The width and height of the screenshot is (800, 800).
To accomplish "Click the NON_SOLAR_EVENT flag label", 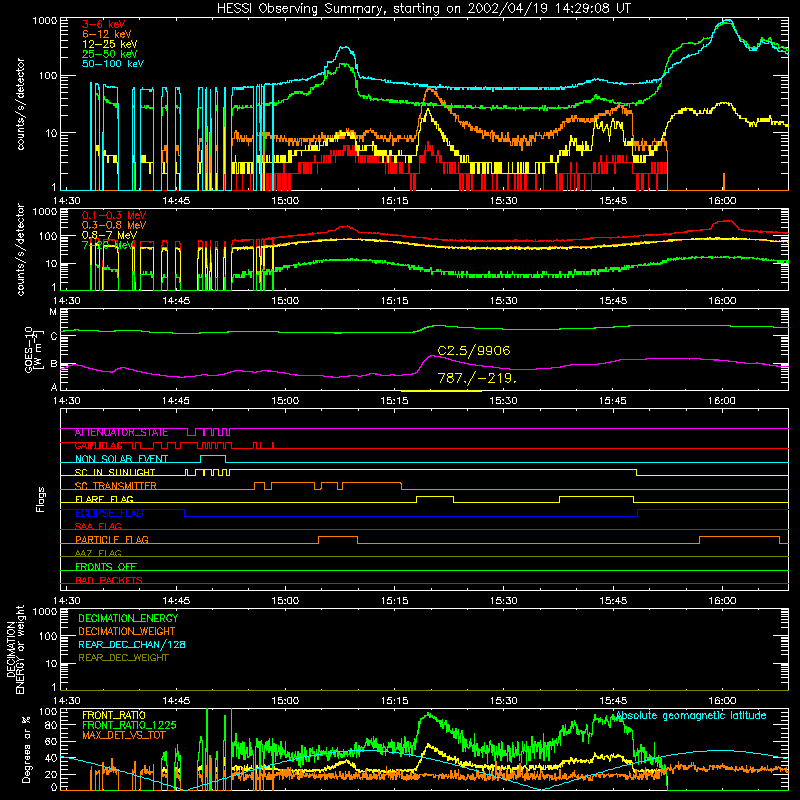I will point(121,459).
